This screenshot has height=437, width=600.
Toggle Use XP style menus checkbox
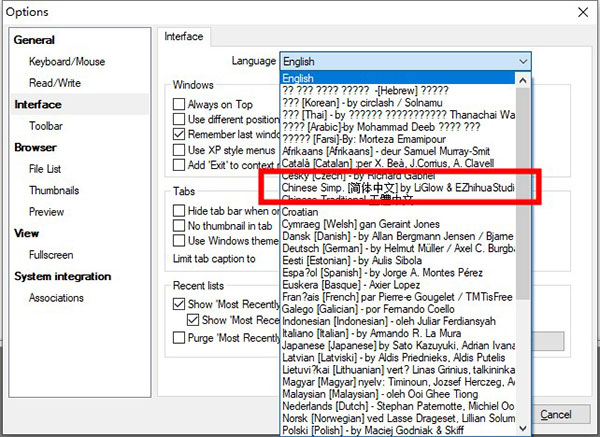click(180, 149)
